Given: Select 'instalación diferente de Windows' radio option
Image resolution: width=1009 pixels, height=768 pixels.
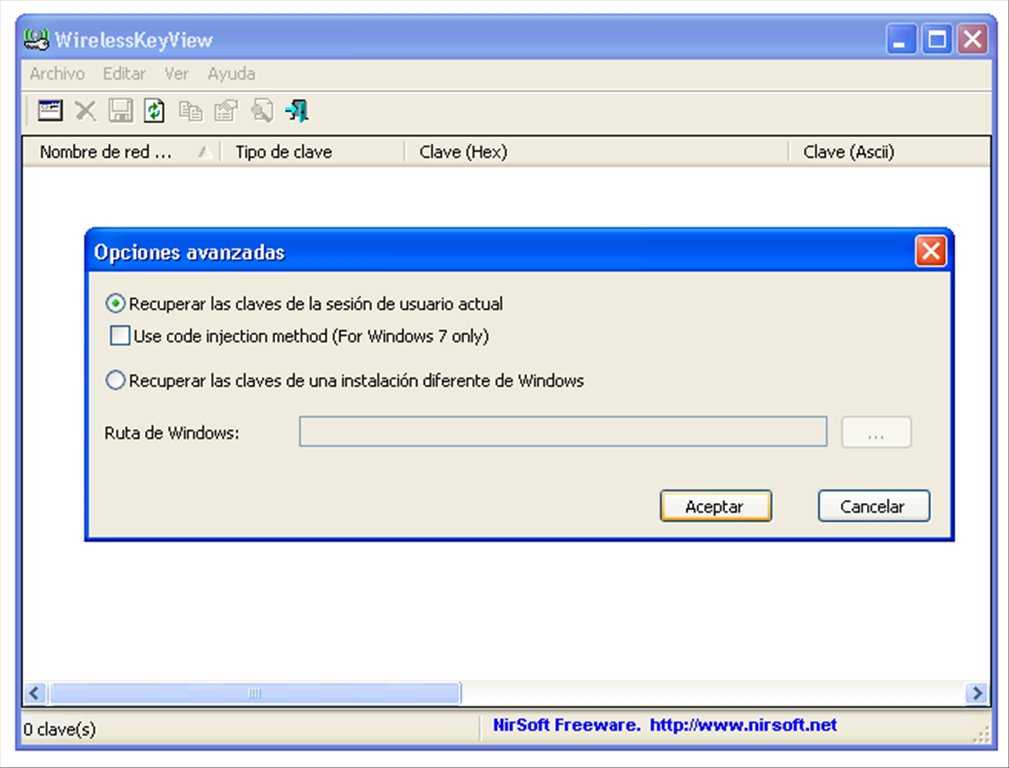Looking at the screenshot, I should tap(116, 380).
